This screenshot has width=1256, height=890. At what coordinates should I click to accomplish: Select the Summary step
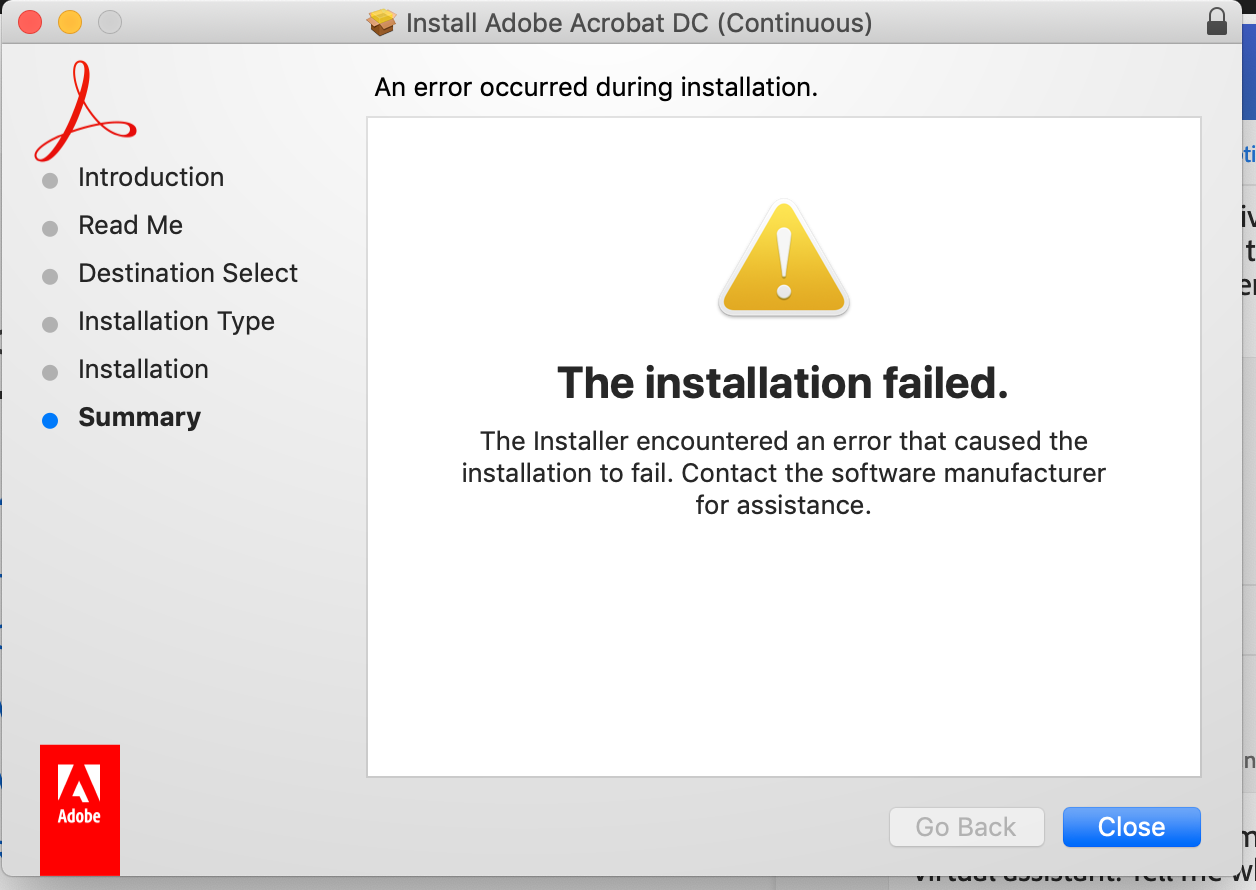[139, 417]
